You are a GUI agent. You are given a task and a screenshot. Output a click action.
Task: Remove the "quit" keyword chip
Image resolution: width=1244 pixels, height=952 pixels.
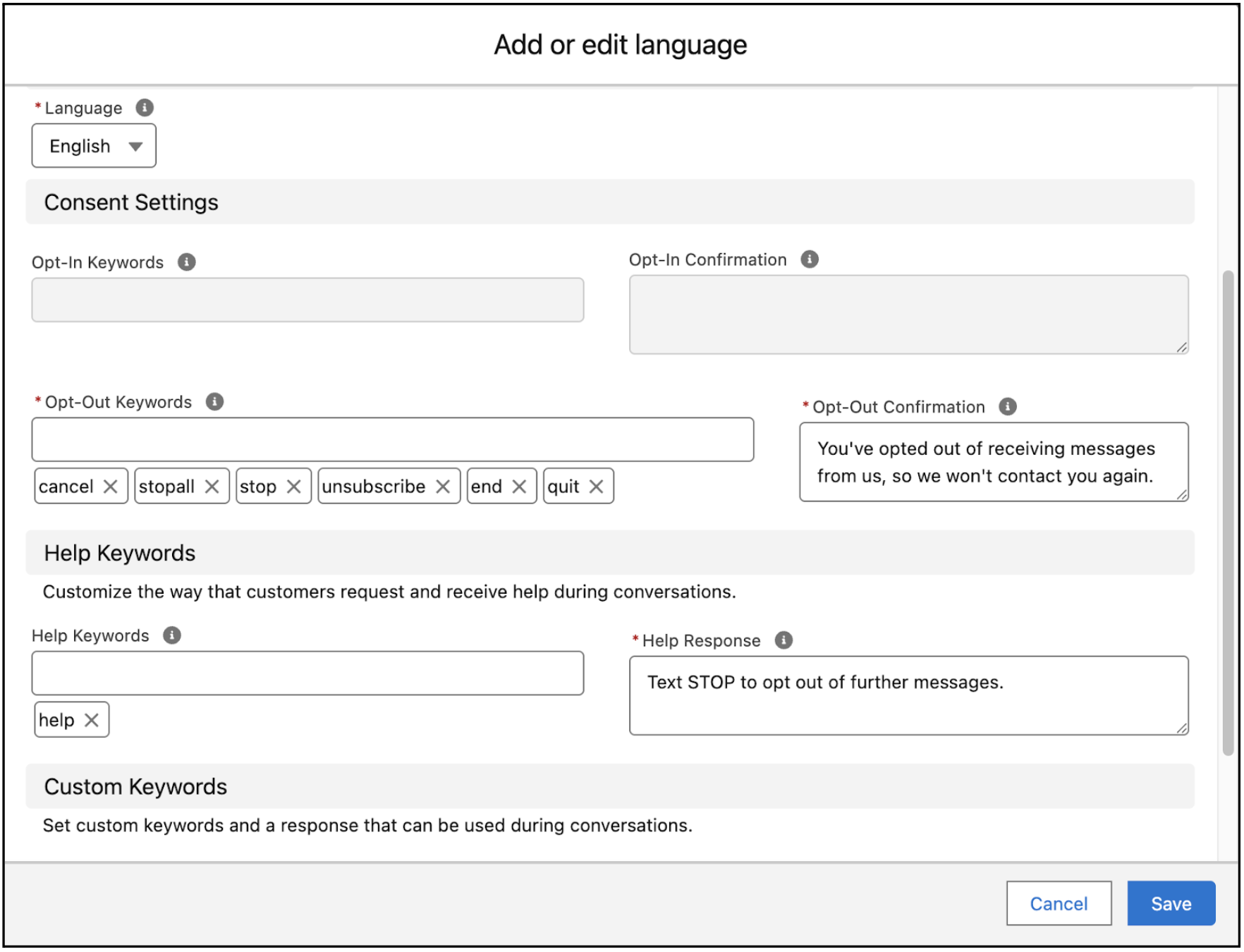[596, 486]
